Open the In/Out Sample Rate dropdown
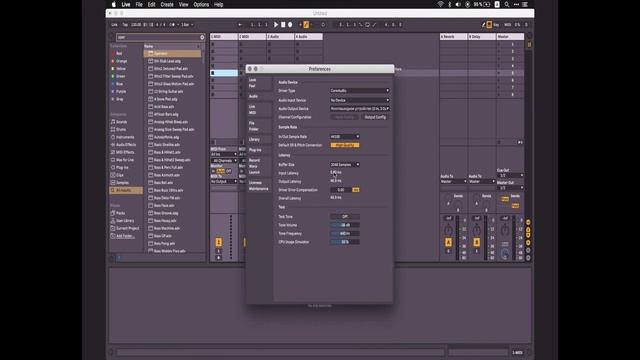This screenshot has width=640, height=360. click(345, 137)
